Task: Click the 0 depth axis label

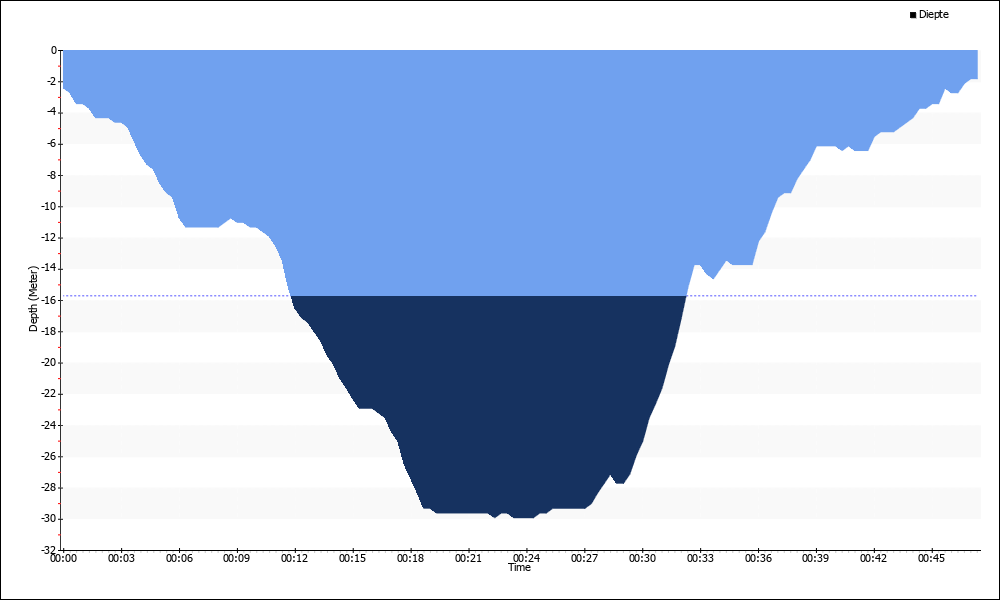Action: [x=54, y=50]
